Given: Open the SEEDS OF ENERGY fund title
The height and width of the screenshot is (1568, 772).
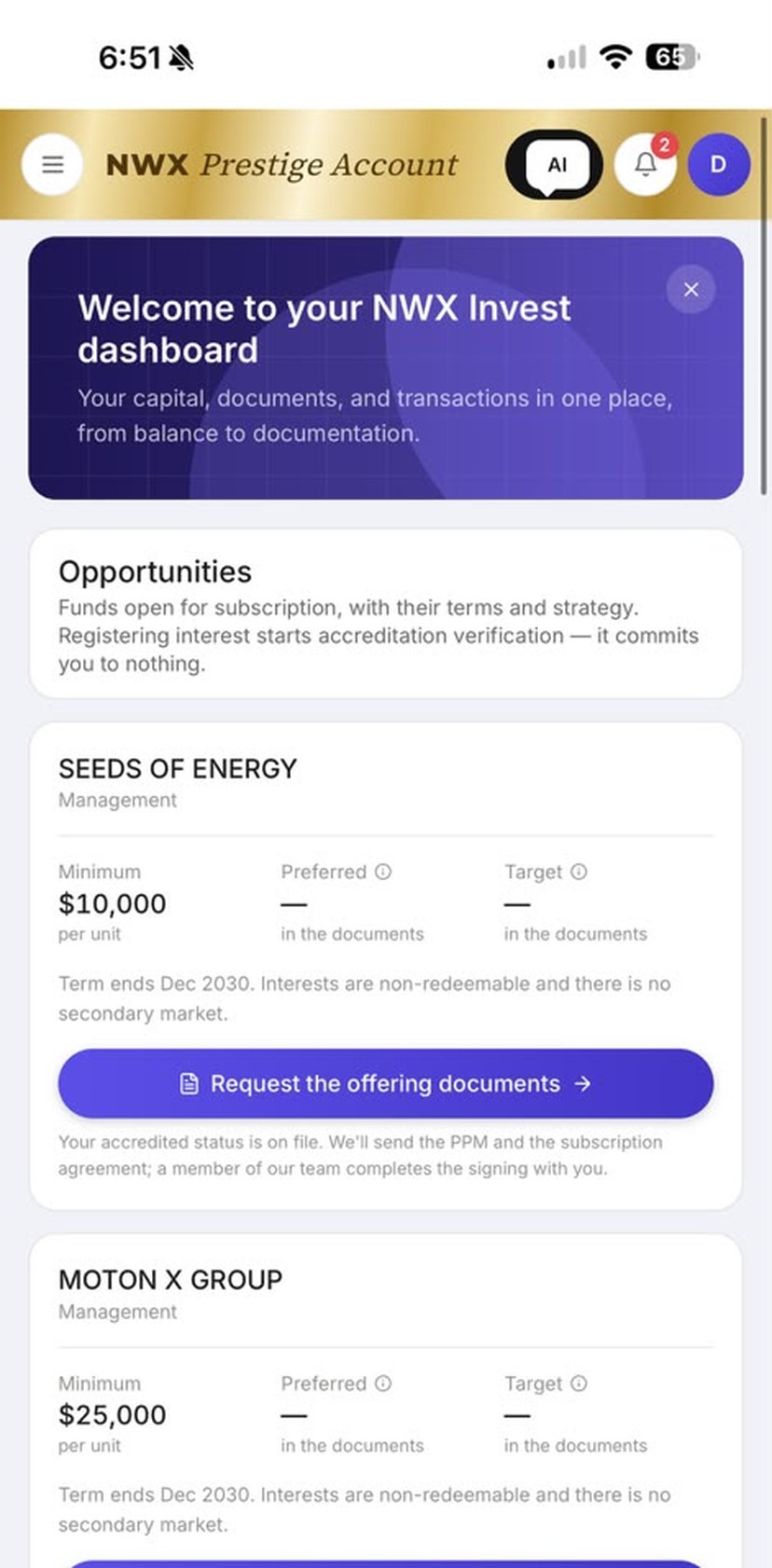Looking at the screenshot, I should (177, 769).
